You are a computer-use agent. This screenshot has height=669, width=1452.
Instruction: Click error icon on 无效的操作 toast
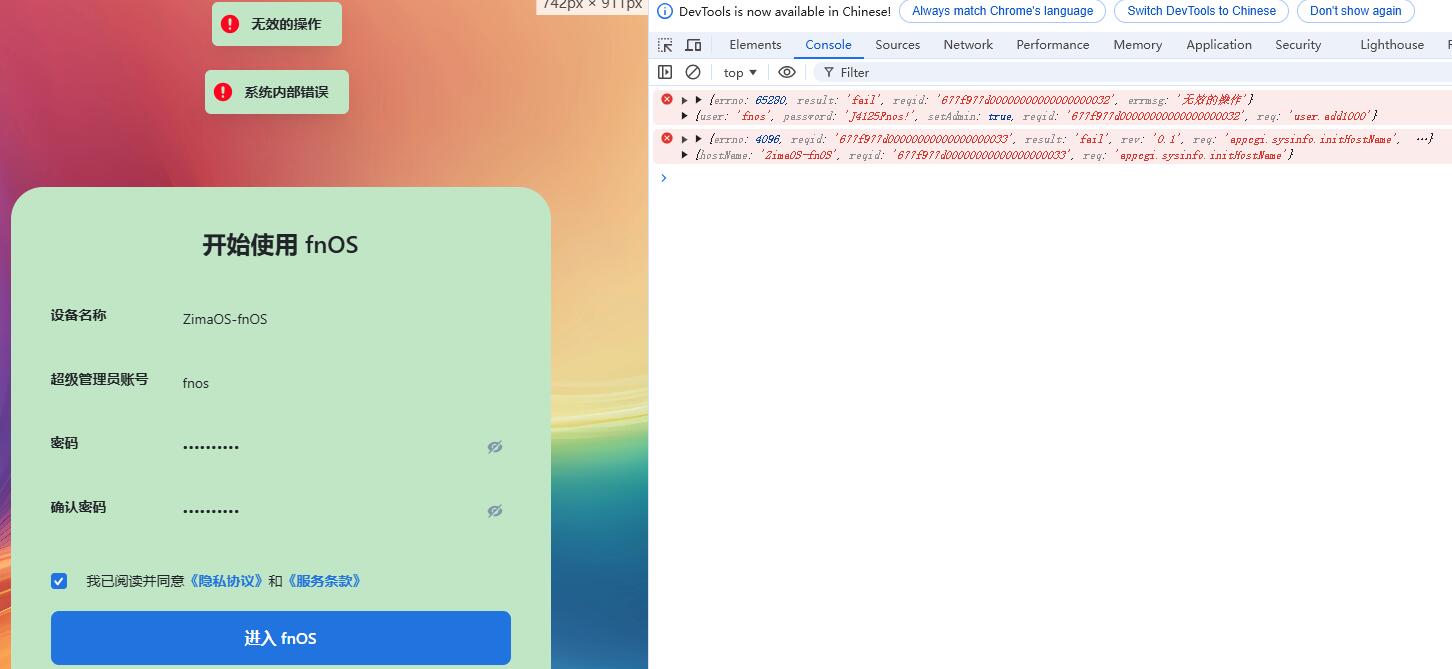pyautogui.click(x=230, y=24)
